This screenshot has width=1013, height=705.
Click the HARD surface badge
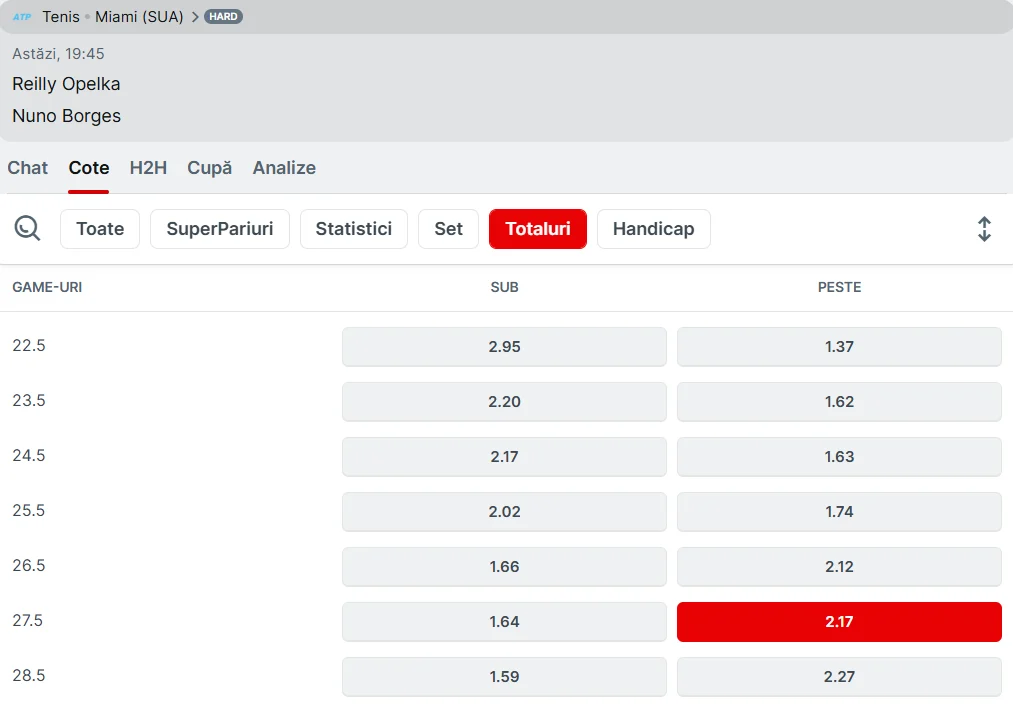[x=223, y=17]
